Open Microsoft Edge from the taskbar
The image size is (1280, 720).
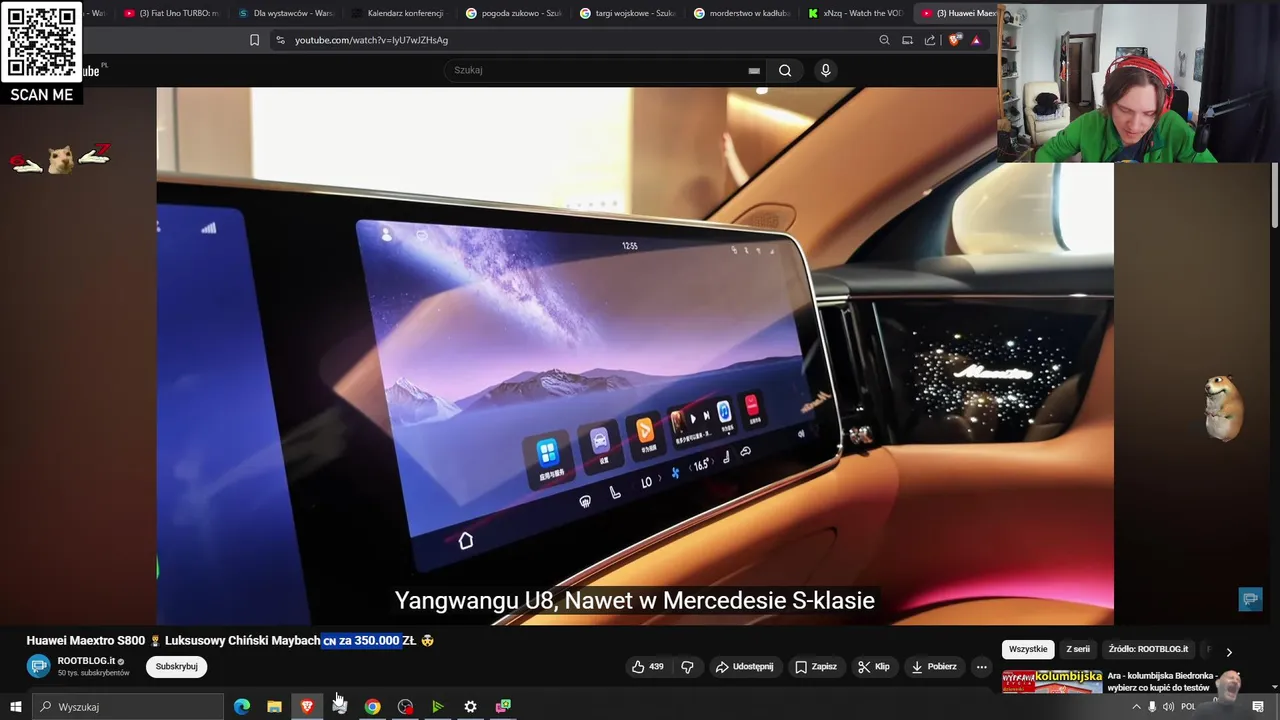tap(242, 707)
